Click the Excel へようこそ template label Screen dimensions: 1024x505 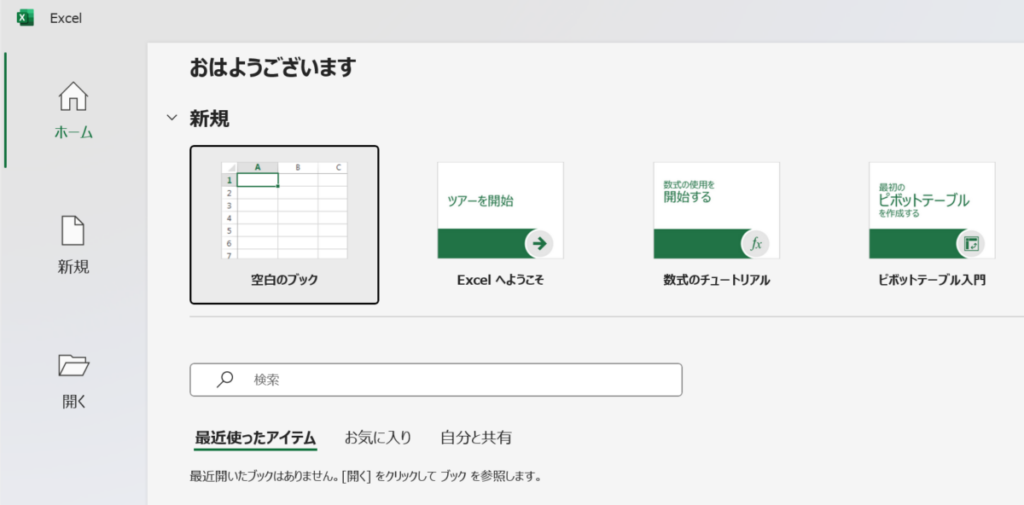point(500,280)
